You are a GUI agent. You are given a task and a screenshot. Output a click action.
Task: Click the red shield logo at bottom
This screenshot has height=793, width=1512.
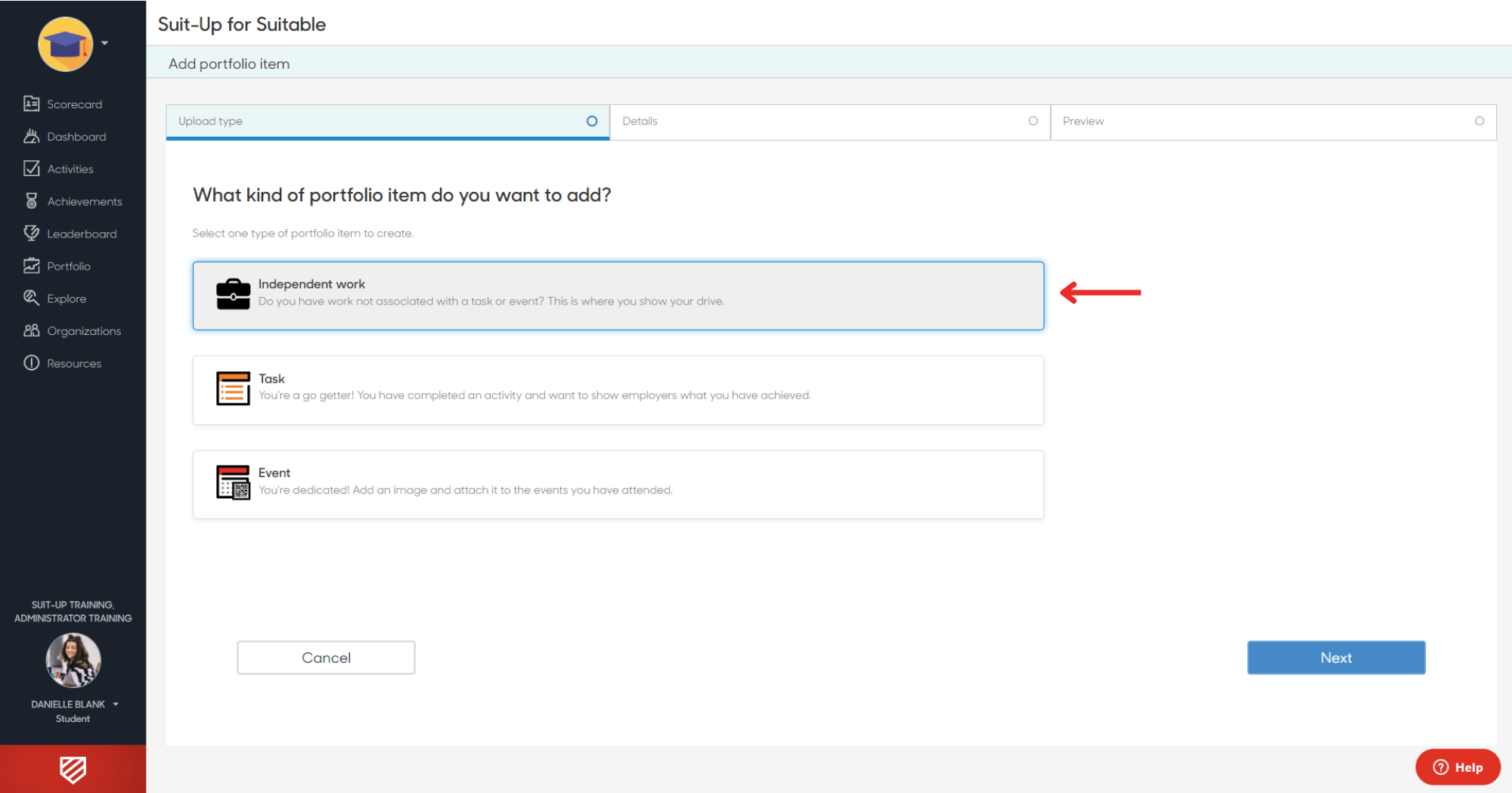73,770
